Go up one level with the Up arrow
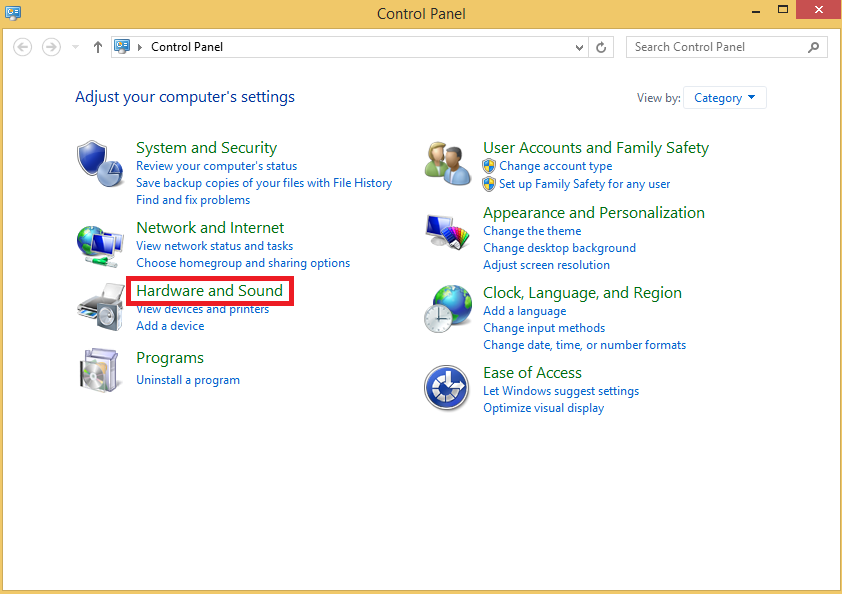Image resolution: width=842 pixels, height=594 pixels. [x=98, y=47]
